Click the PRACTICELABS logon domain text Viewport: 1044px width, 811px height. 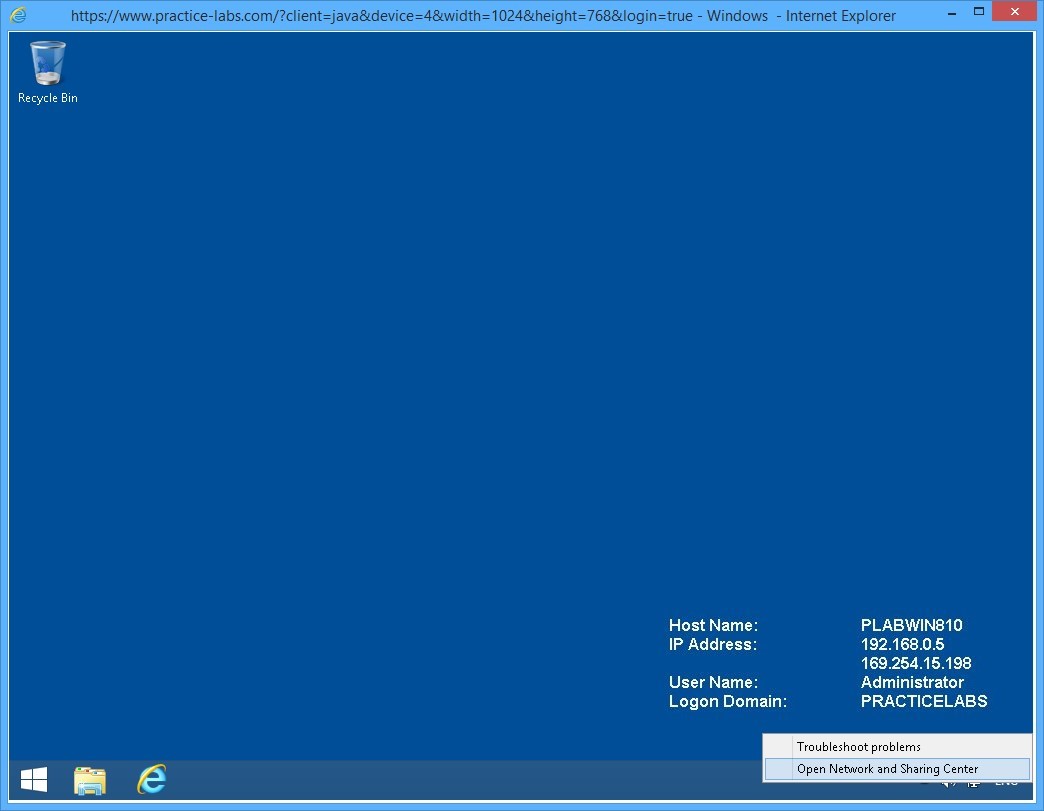(x=923, y=702)
